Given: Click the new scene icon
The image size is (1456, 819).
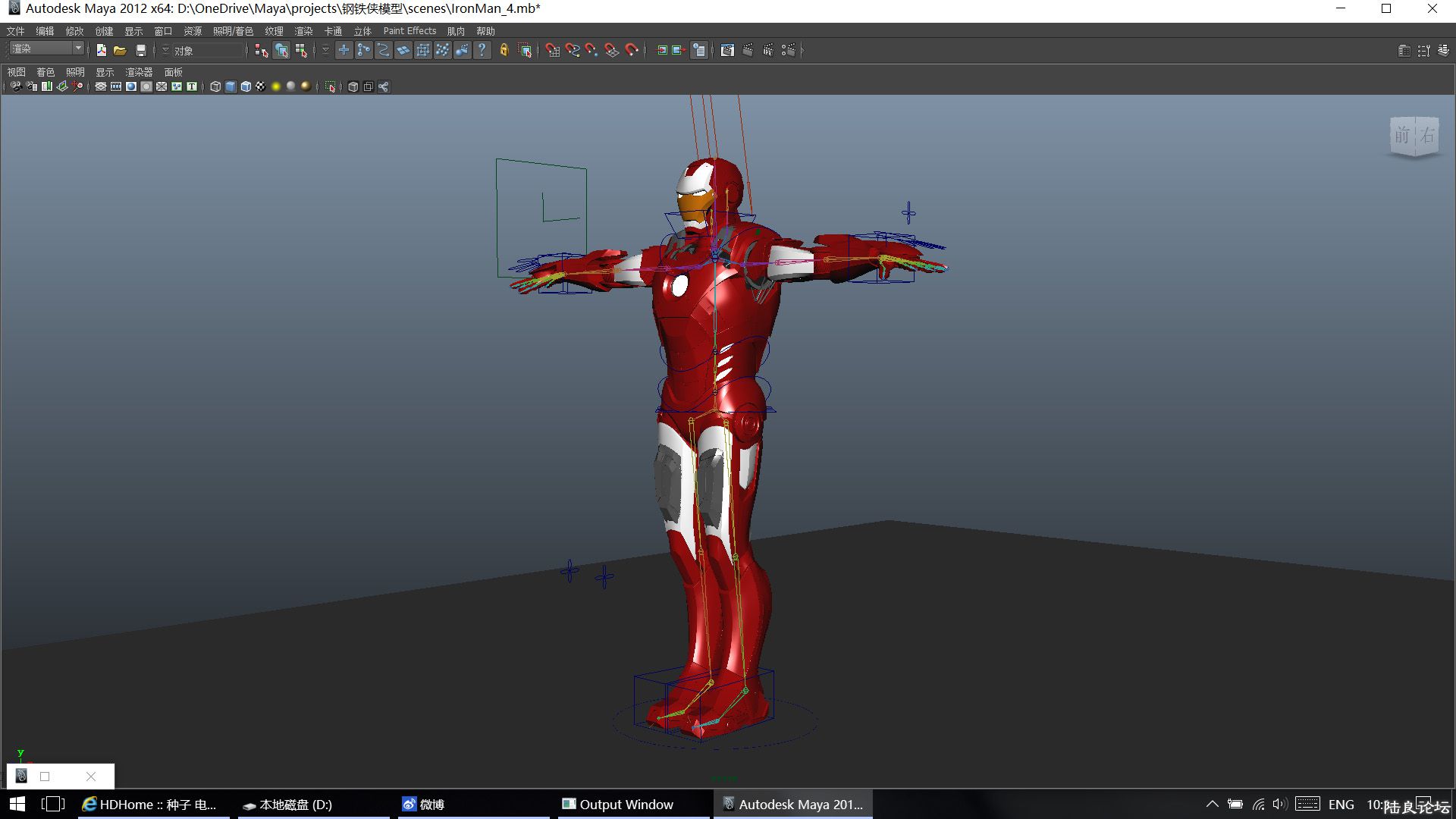Looking at the screenshot, I should [101, 50].
